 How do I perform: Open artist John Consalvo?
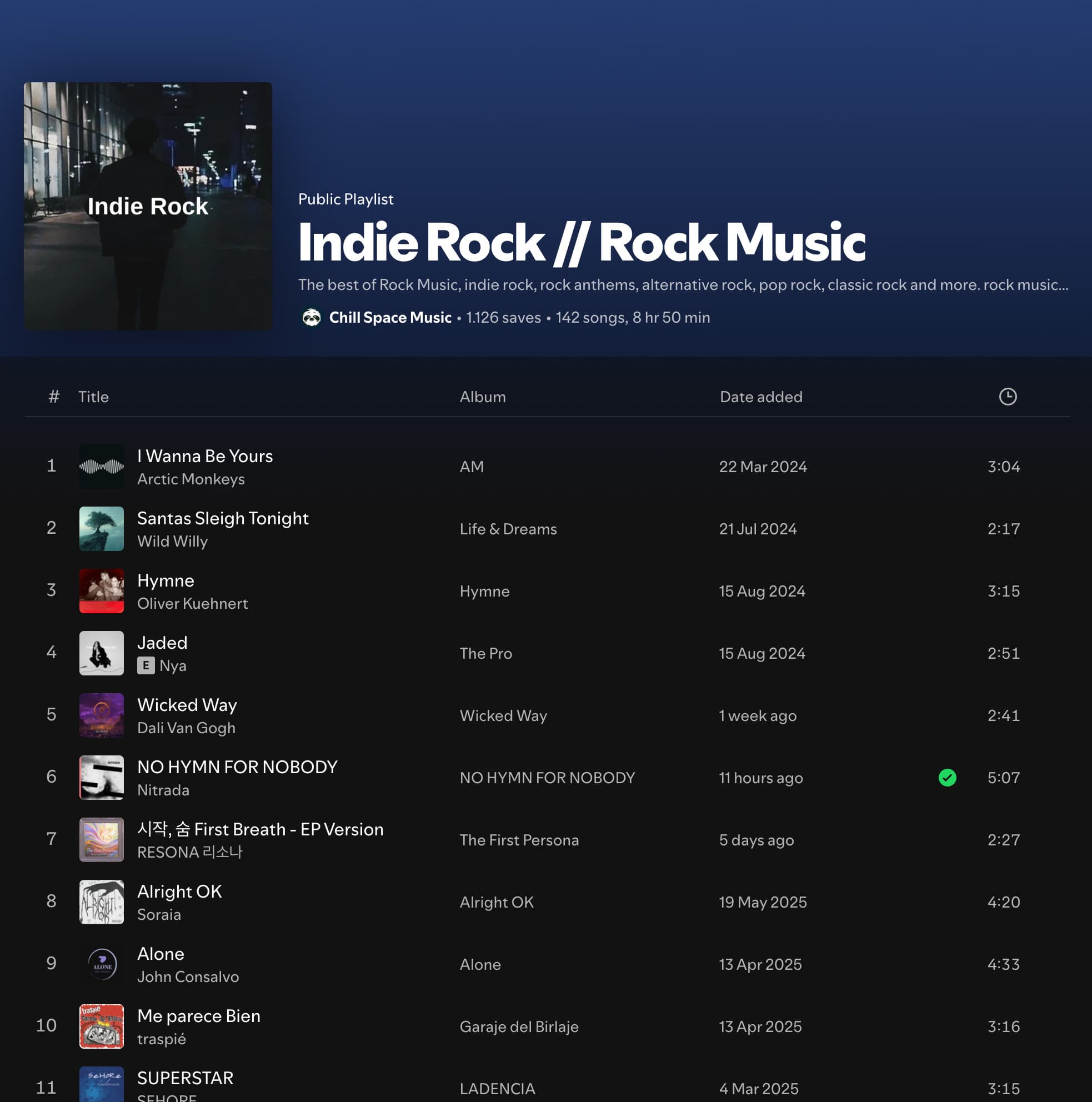coord(188,976)
